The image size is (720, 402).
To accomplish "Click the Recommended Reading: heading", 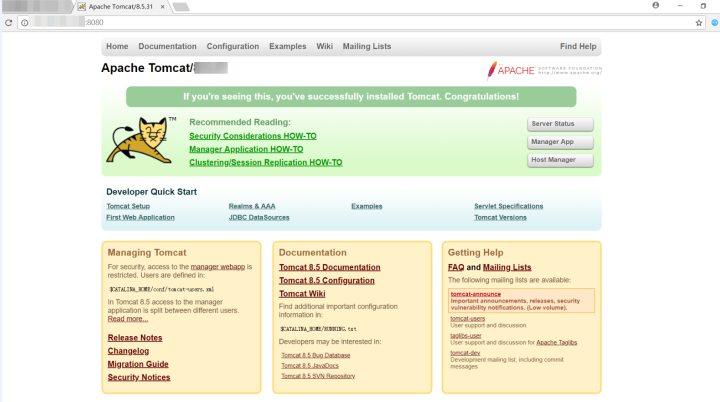I will 240,122.
